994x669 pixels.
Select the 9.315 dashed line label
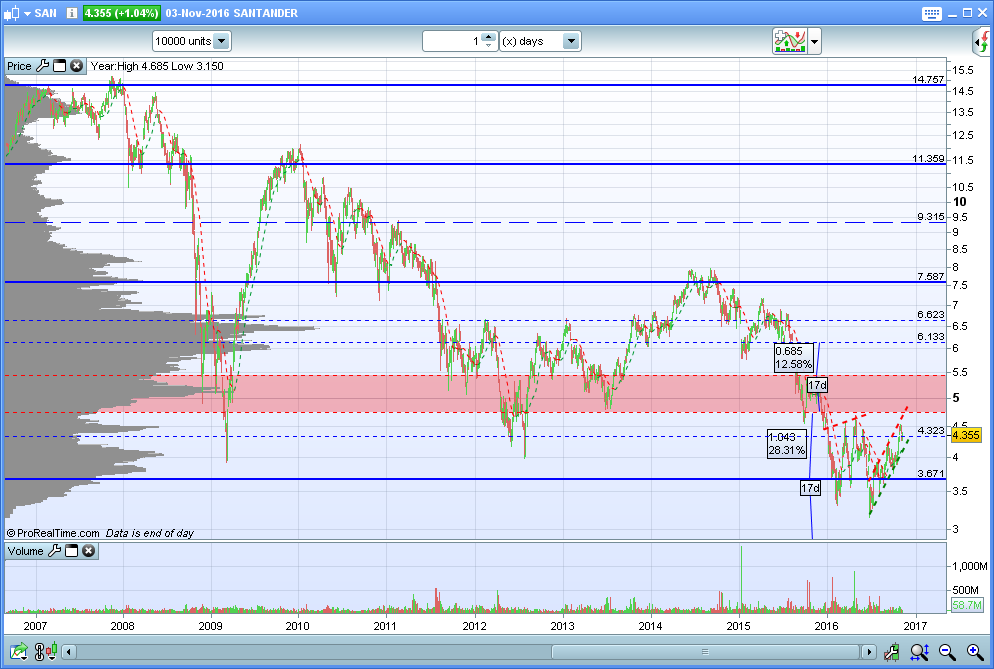pyautogui.click(x=931, y=217)
